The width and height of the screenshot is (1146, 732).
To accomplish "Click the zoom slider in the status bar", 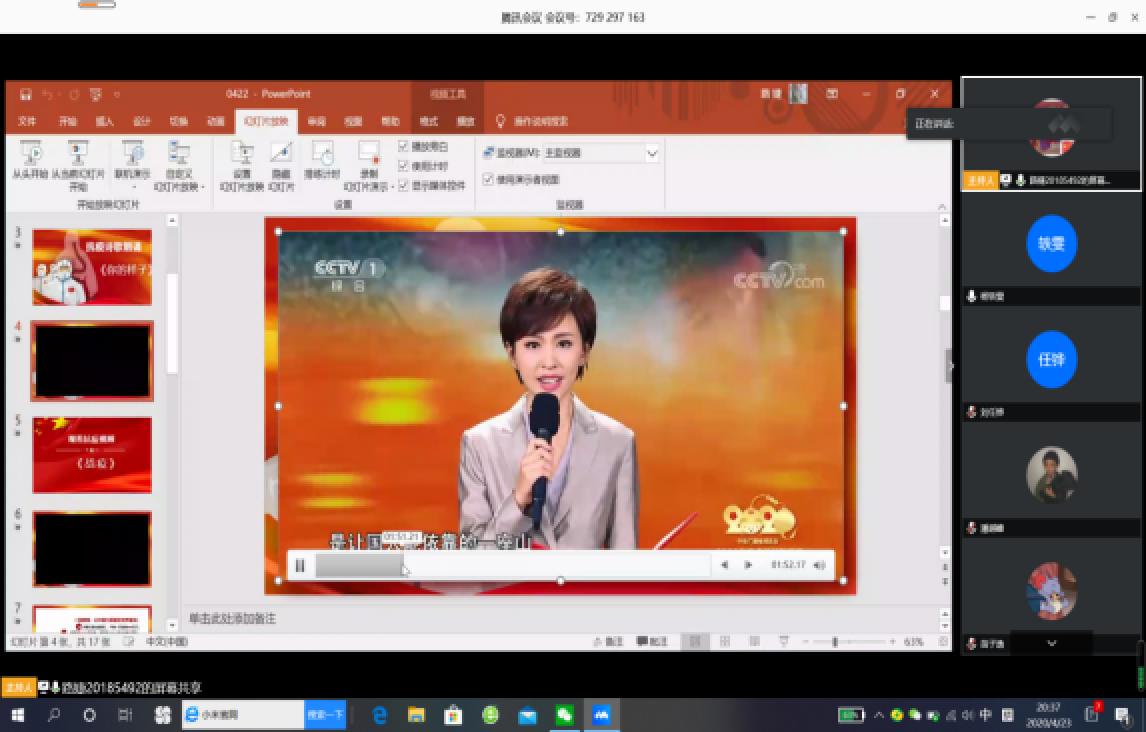I will 835,642.
